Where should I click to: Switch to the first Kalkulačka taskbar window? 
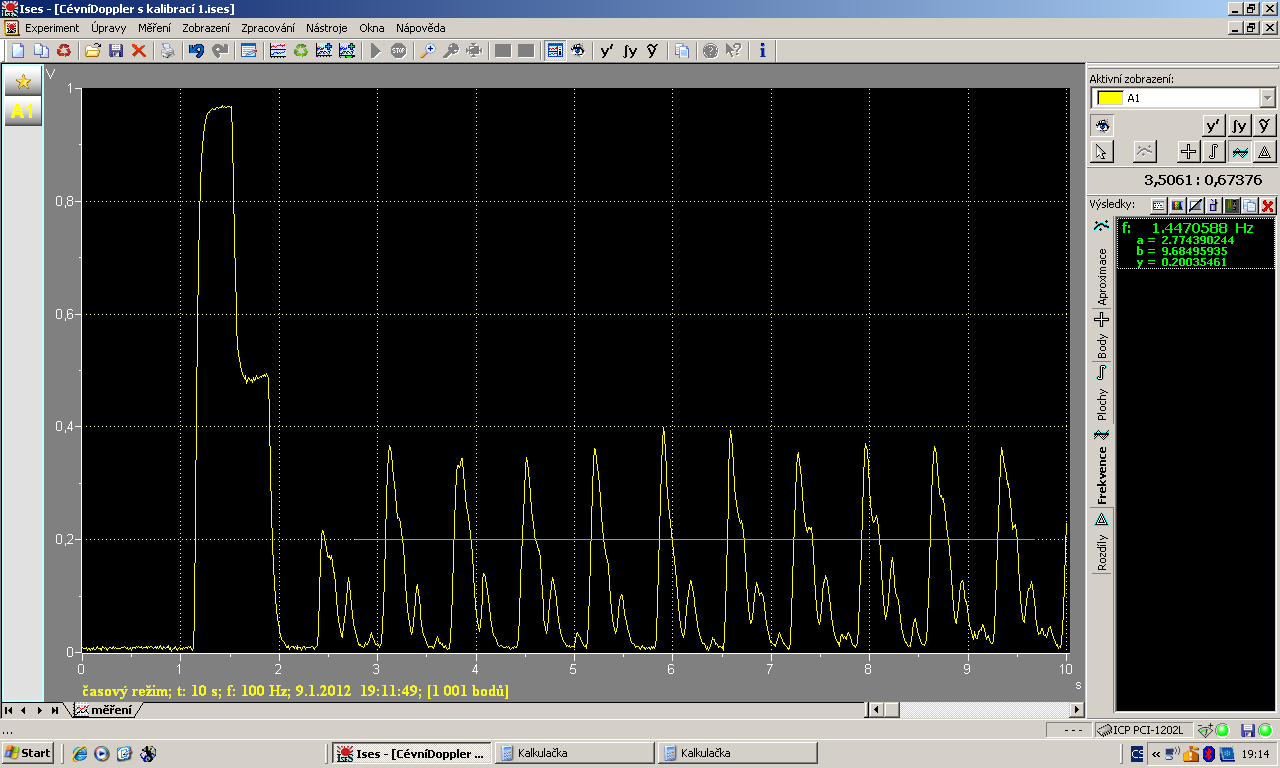(x=574, y=753)
